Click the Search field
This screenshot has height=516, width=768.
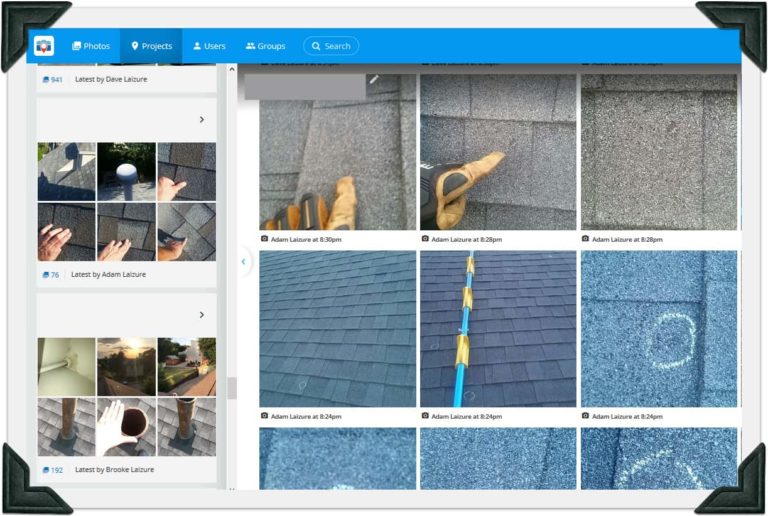click(331, 46)
